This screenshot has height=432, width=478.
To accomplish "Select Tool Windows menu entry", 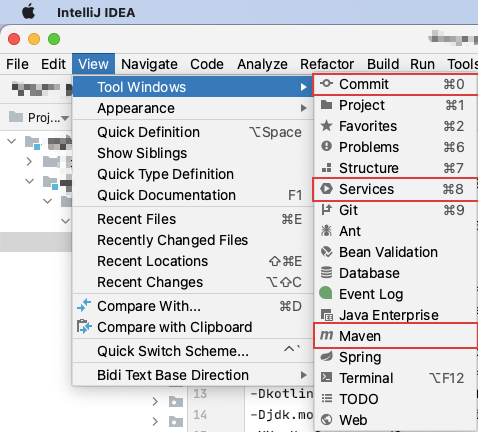I will [x=193, y=87].
